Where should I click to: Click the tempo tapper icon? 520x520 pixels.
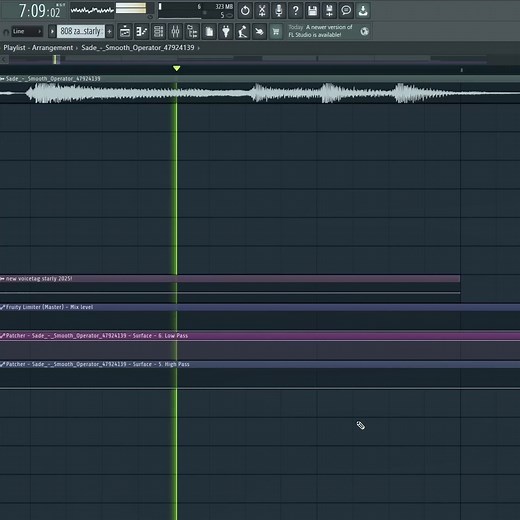click(x=243, y=32)
